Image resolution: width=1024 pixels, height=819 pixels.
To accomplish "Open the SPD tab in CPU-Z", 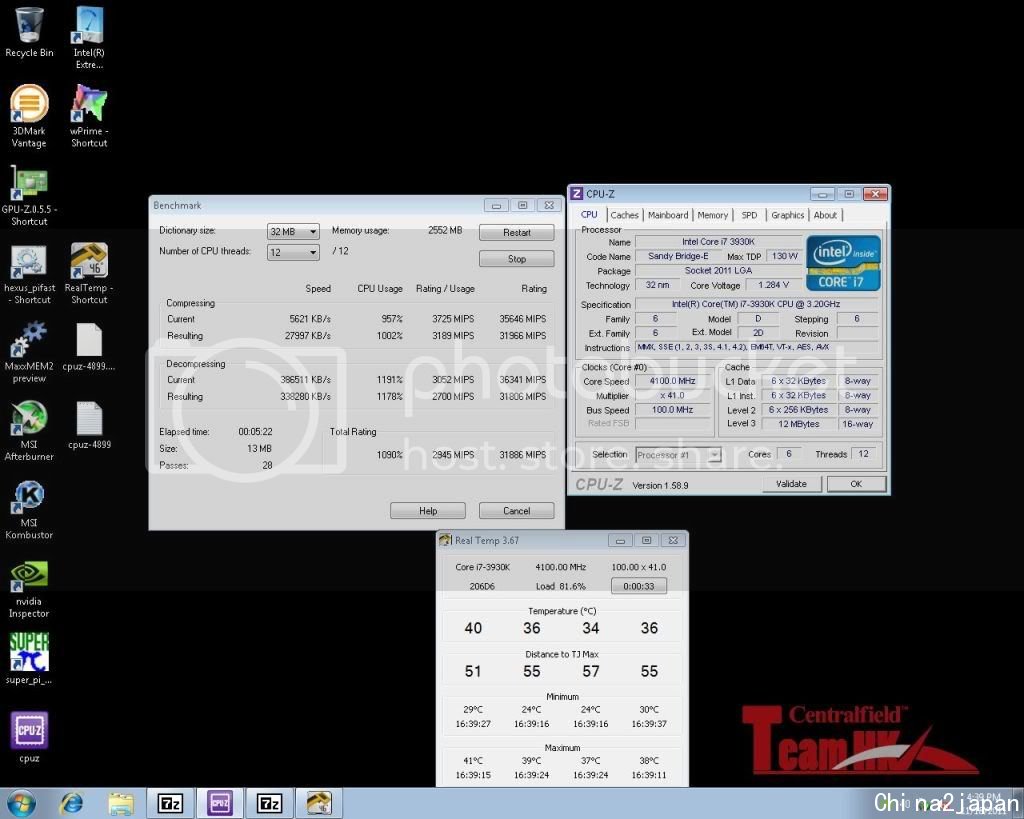I will pos(749,215).
